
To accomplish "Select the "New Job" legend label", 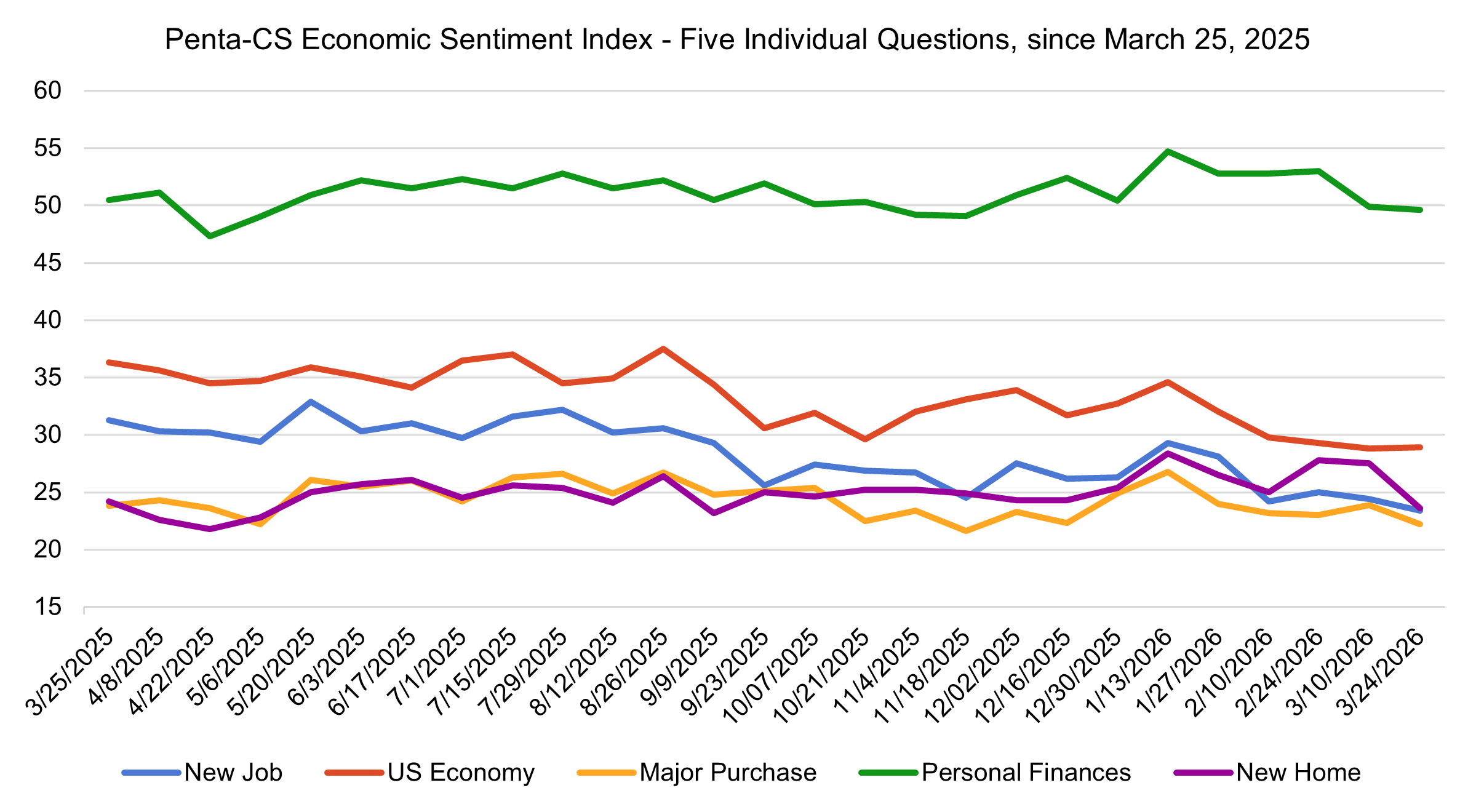I will coord(233,773).
